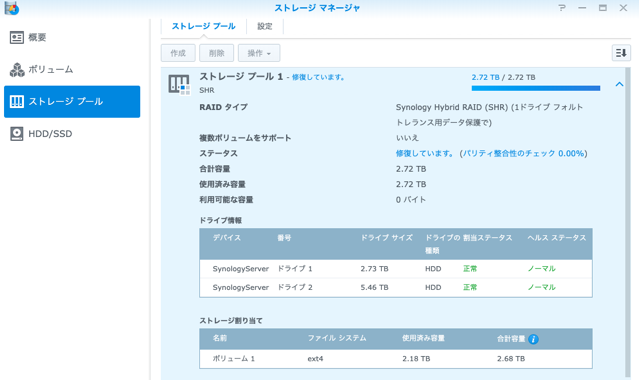Click the vertical scrollbar of the pool panel
Image resolution: width=639 pixels, height=380 pixels.
point(628,222)
